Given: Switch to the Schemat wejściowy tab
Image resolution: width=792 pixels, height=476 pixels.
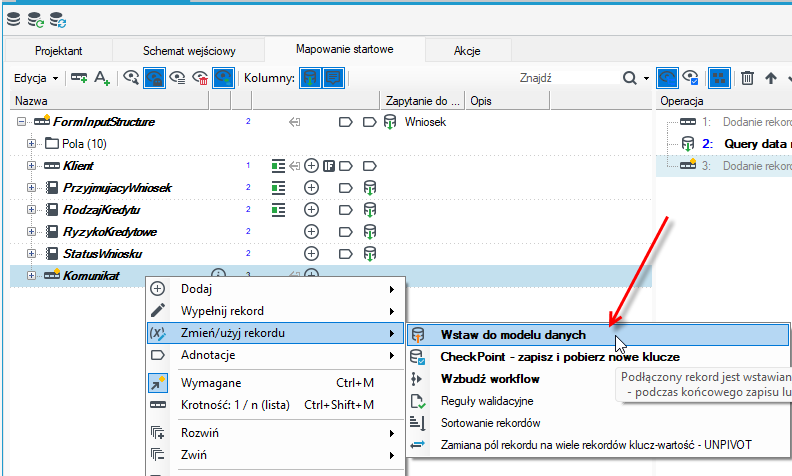Looking at the screenshot, I should click(x=189, y=51).
